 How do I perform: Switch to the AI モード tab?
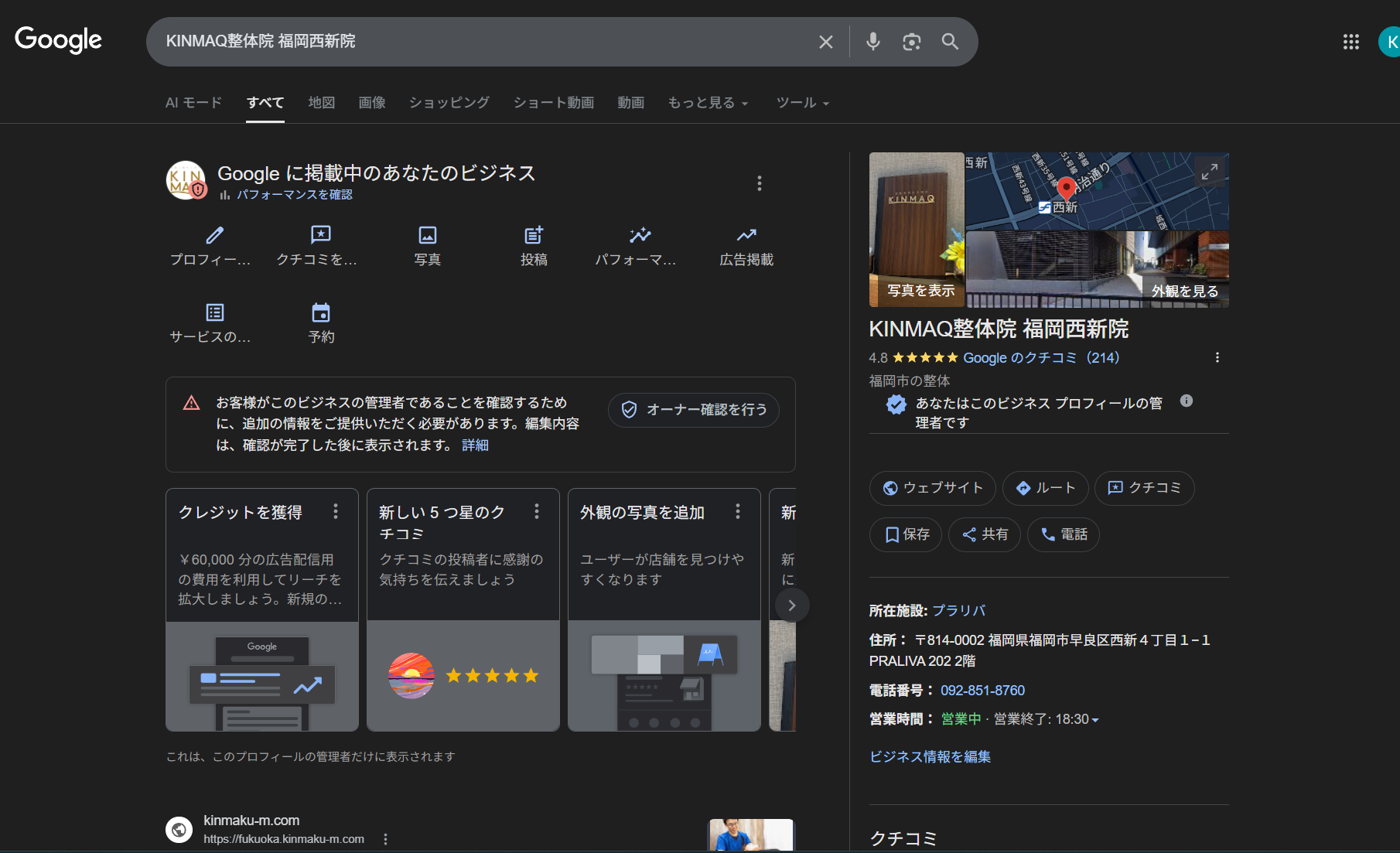(x=193, y=103)
